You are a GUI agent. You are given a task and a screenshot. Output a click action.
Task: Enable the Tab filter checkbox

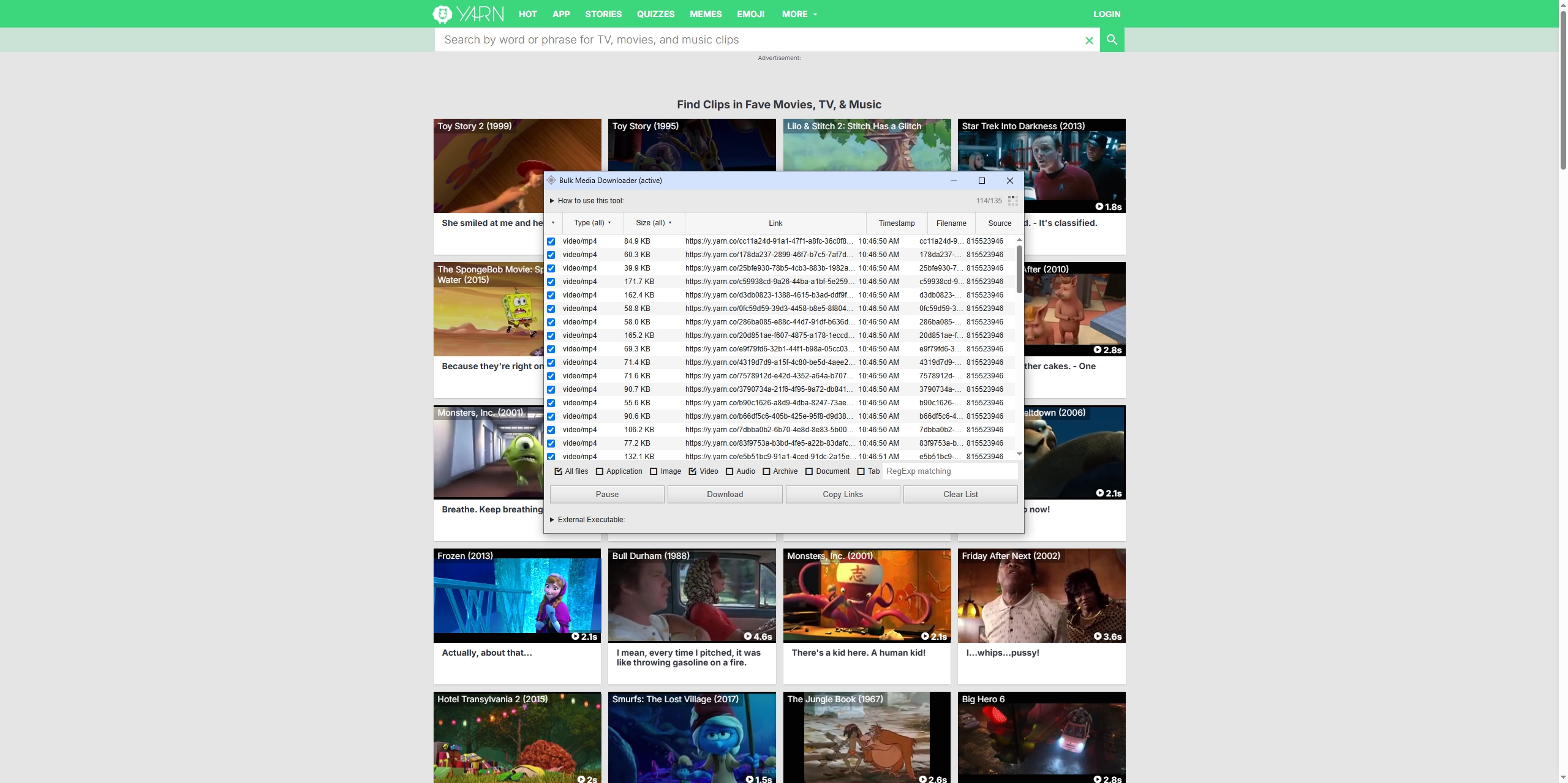[x=861, y=471]
